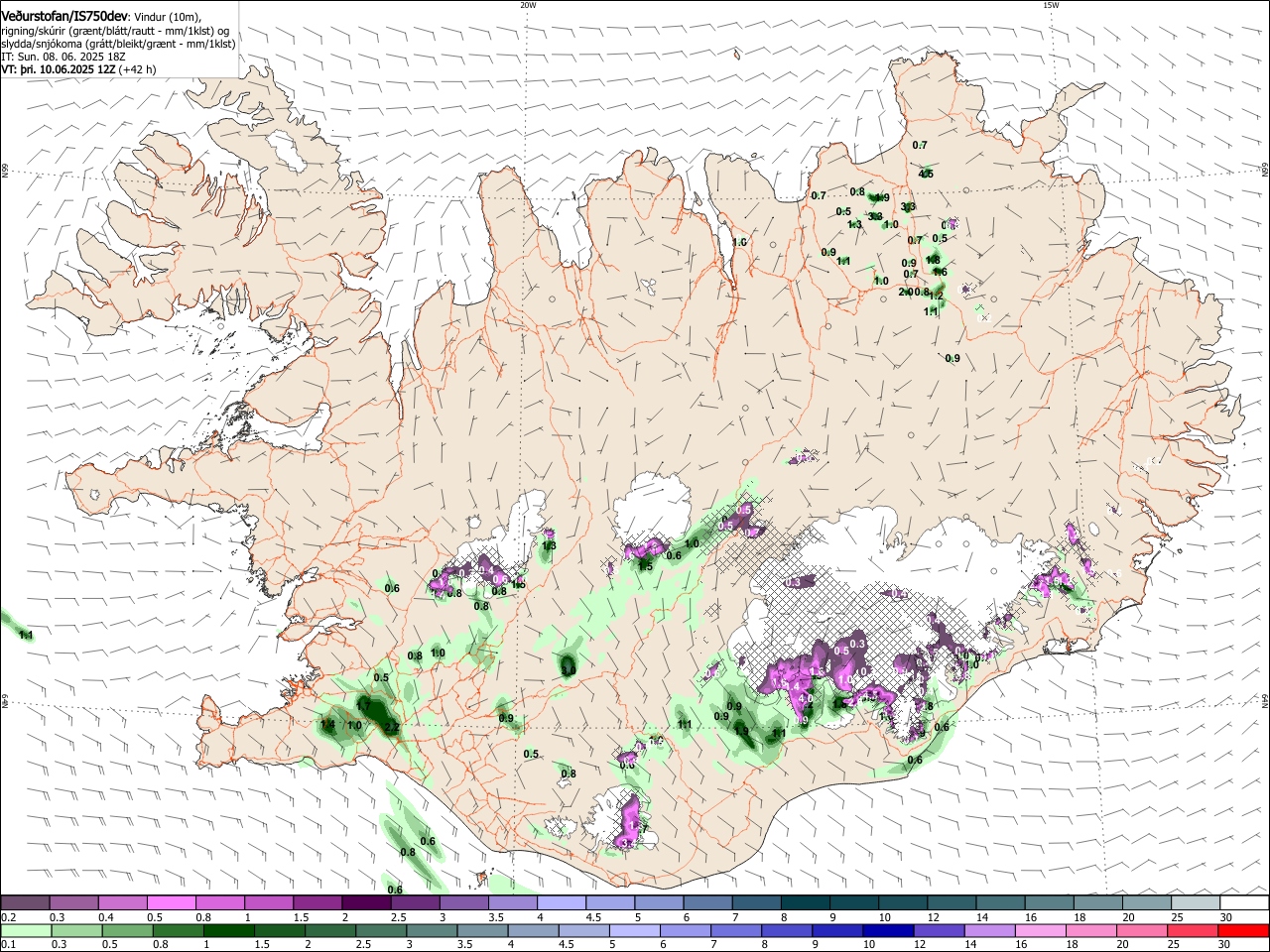Click the '4.5' precipitation value in northeast map area
1270x952 pixels.
926,175
